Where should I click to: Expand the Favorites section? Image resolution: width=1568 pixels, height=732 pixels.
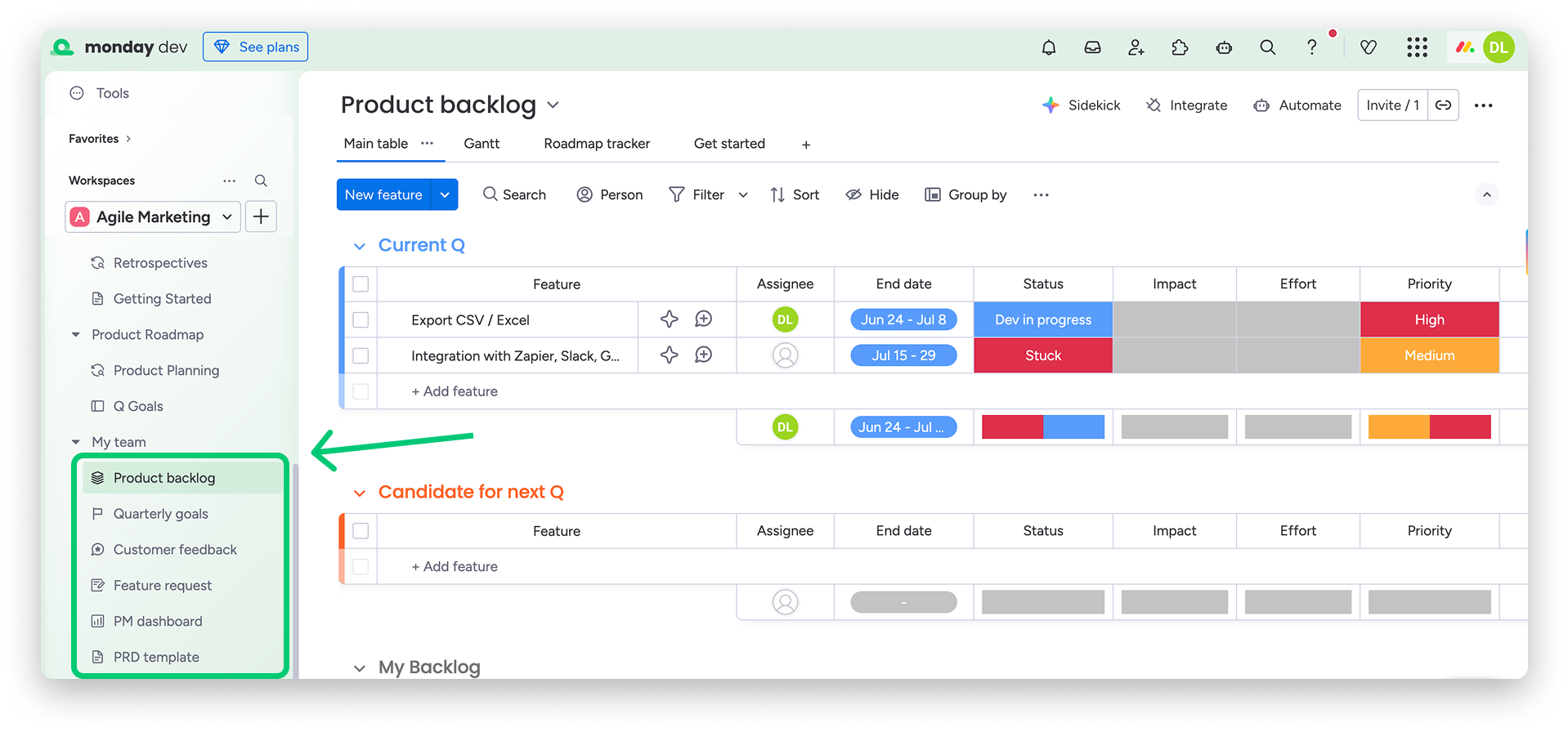tap(128, 139)
